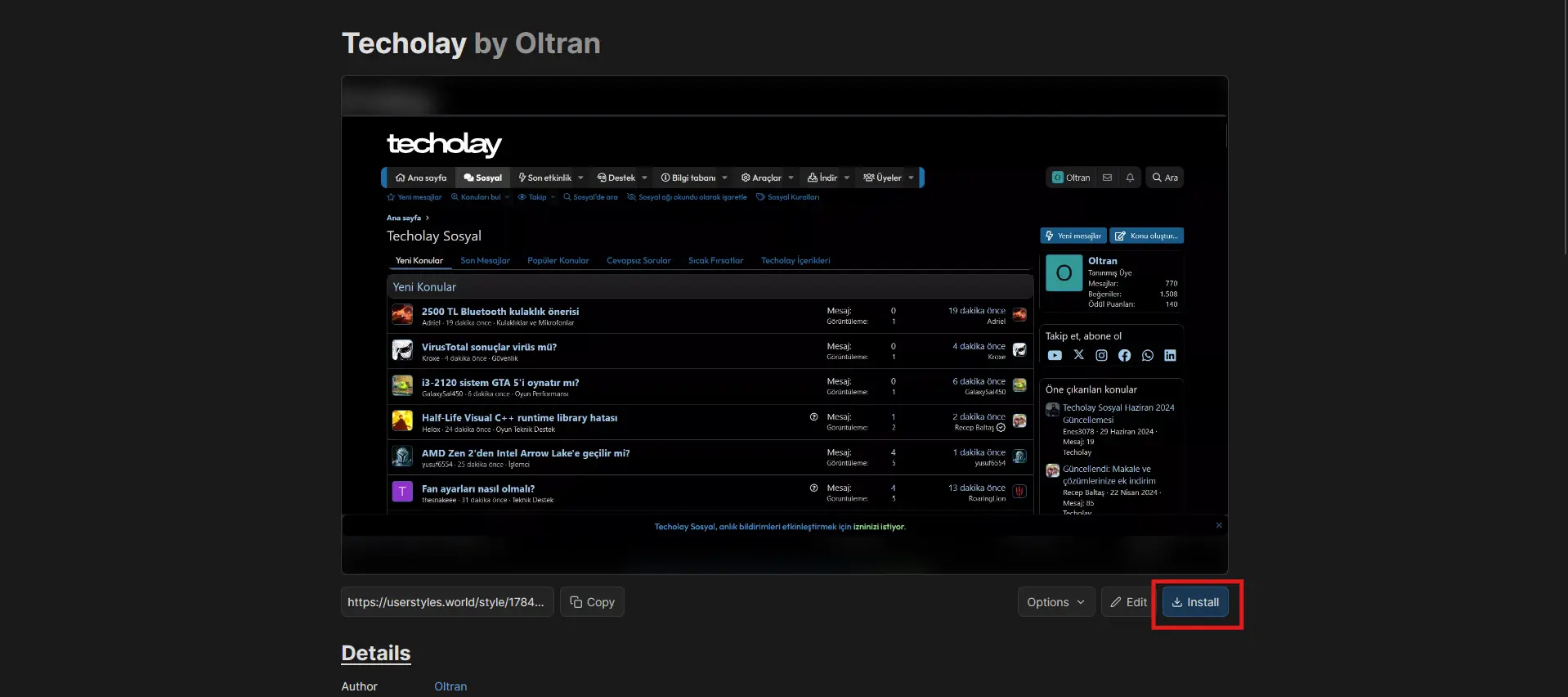This screenshot has width=1568, height=697.
Task: Click the Facebook icon under Takip et
Action: click(1125, 355)
